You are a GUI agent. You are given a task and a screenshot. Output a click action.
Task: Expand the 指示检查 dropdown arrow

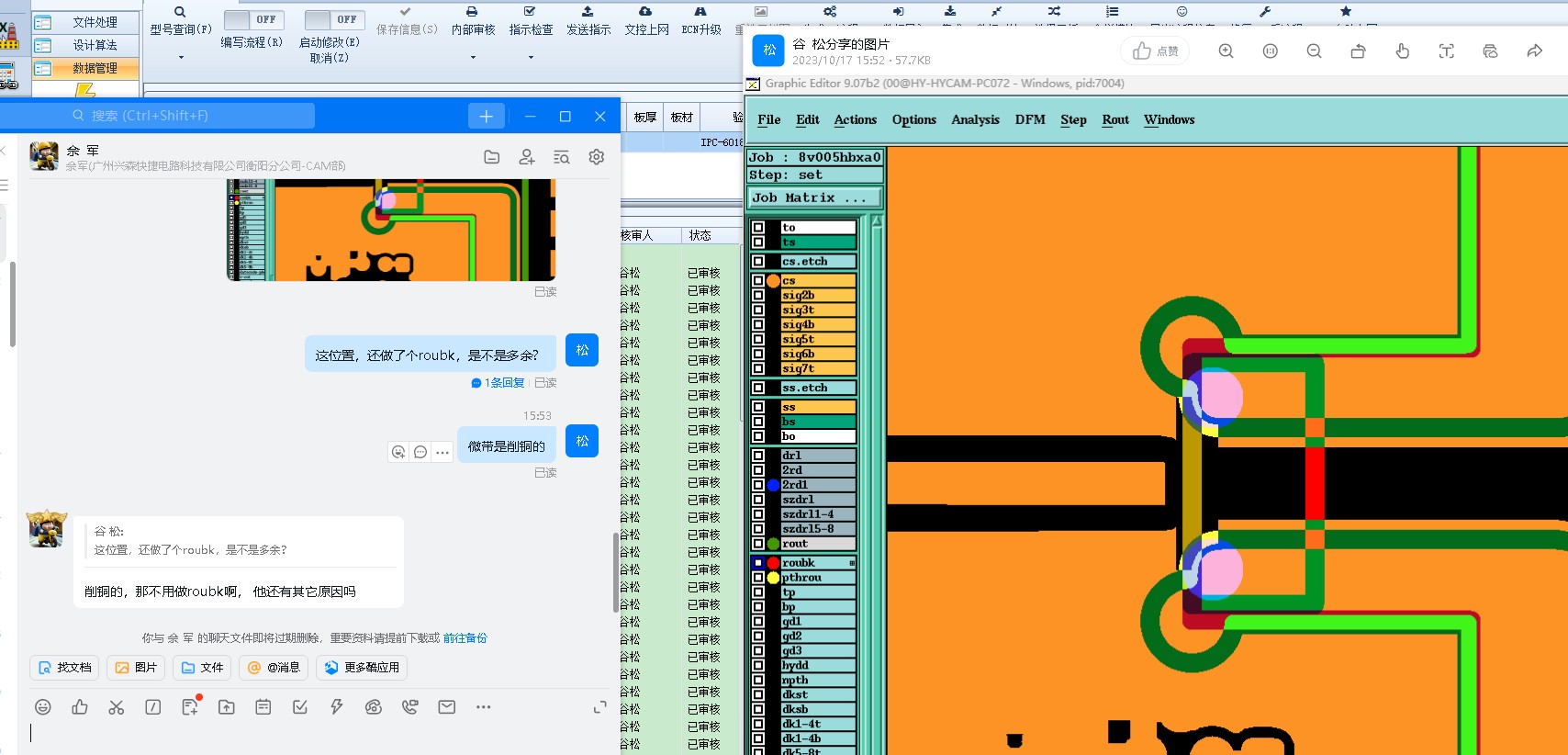pos(531,58)
